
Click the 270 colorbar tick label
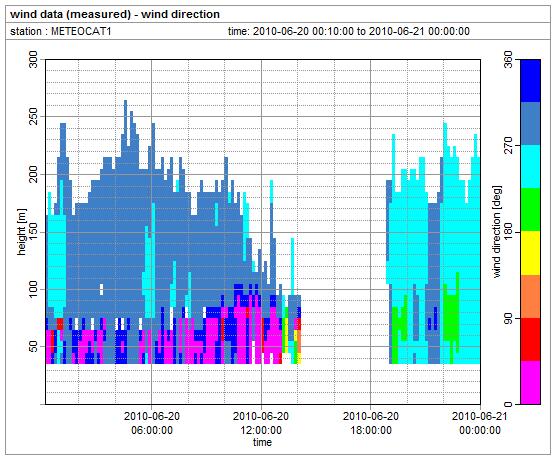pos(508,145)
